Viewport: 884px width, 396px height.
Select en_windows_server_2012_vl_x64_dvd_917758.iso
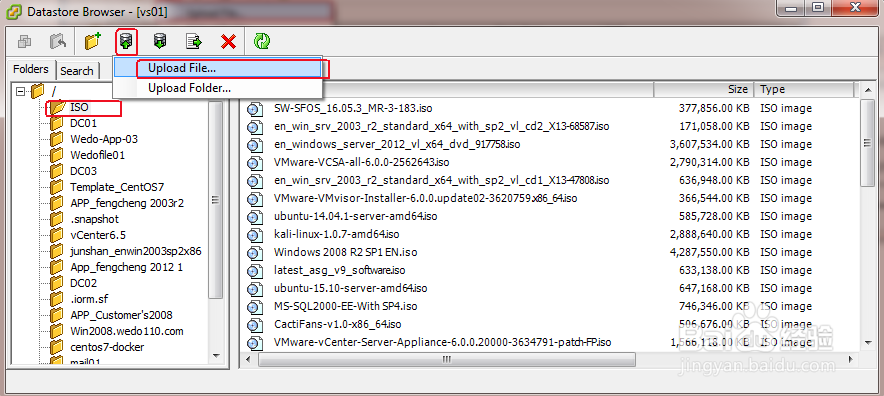pos(397,144)
